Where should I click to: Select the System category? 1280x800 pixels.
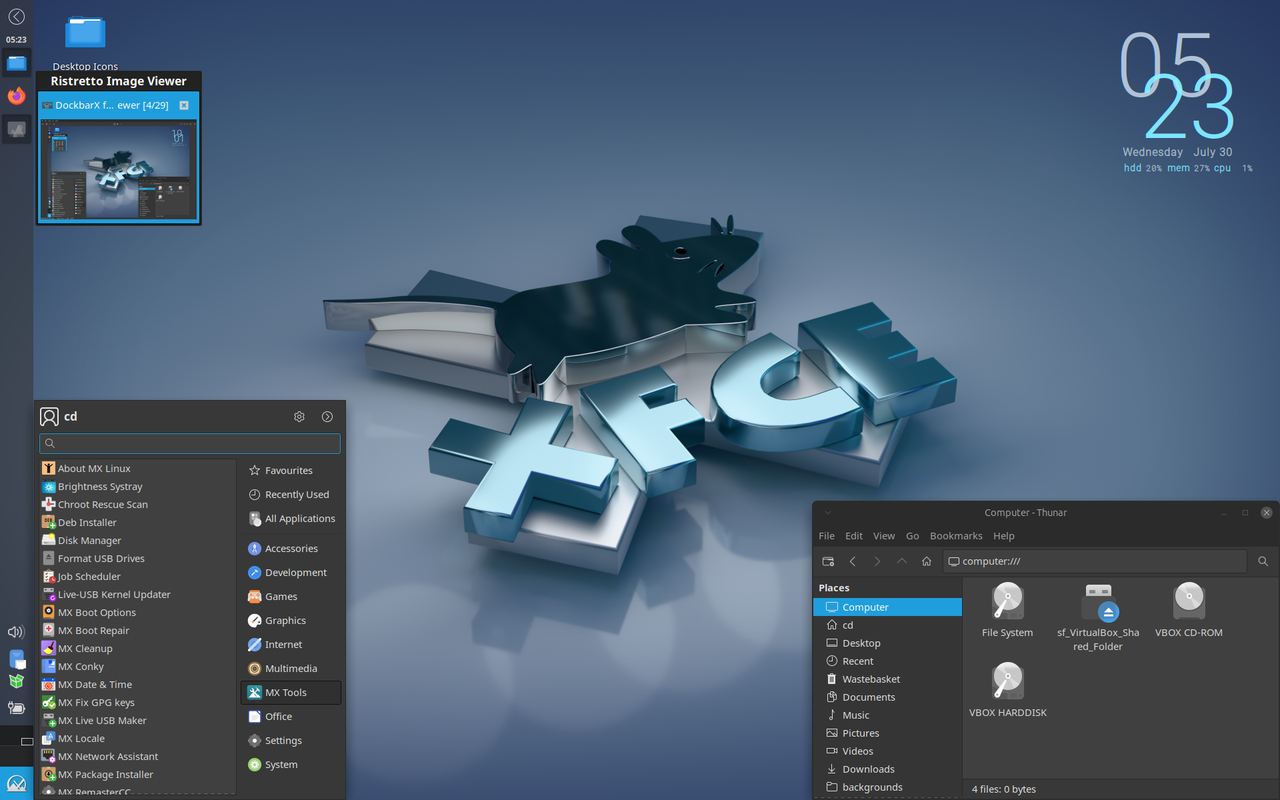coord(291,764)
